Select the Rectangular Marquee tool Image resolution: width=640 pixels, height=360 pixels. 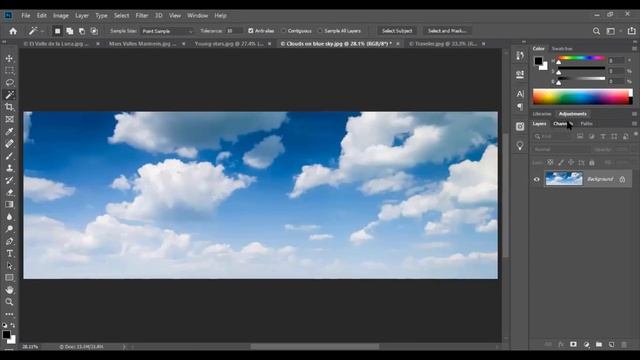point(9,71)
